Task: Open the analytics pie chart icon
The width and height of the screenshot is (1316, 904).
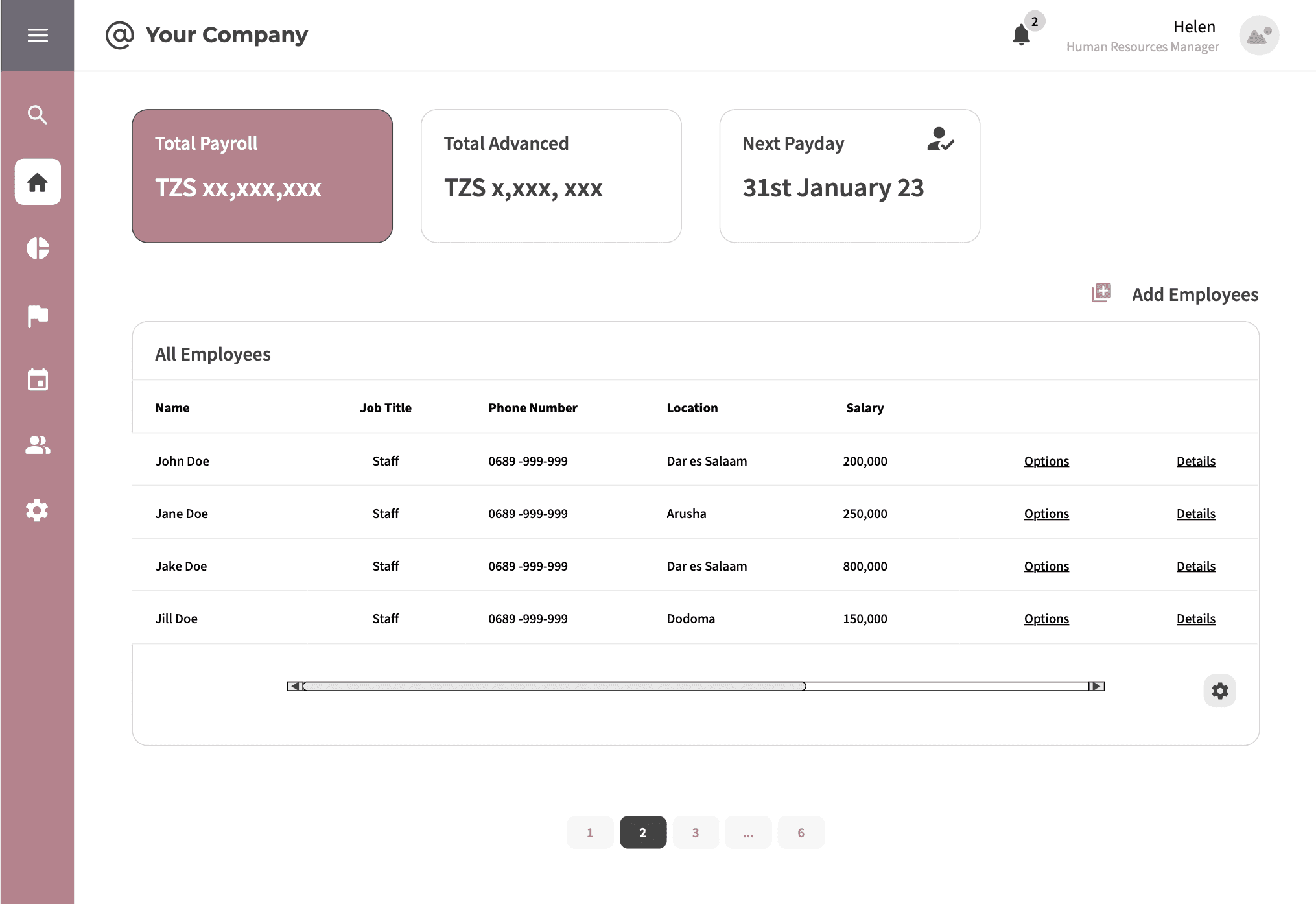Action: coord(37,249)
